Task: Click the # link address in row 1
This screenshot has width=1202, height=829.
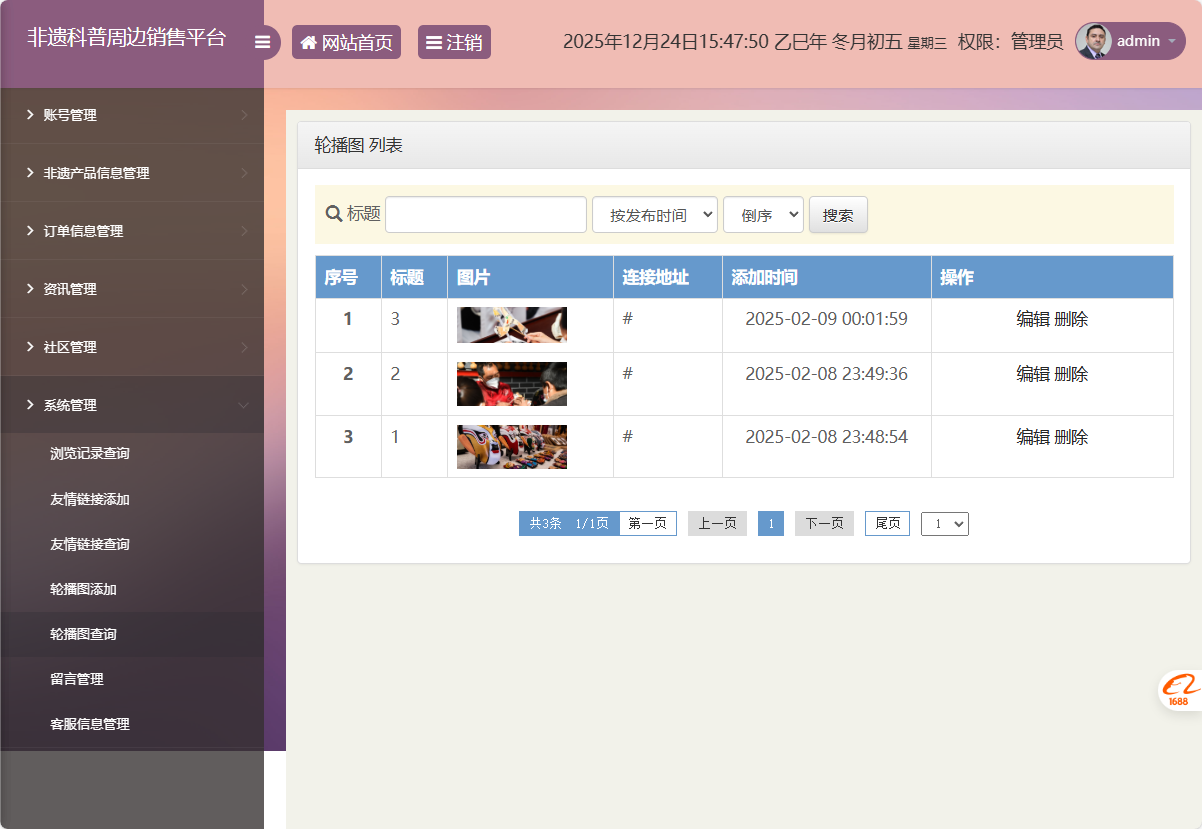Action: point(628,318)
